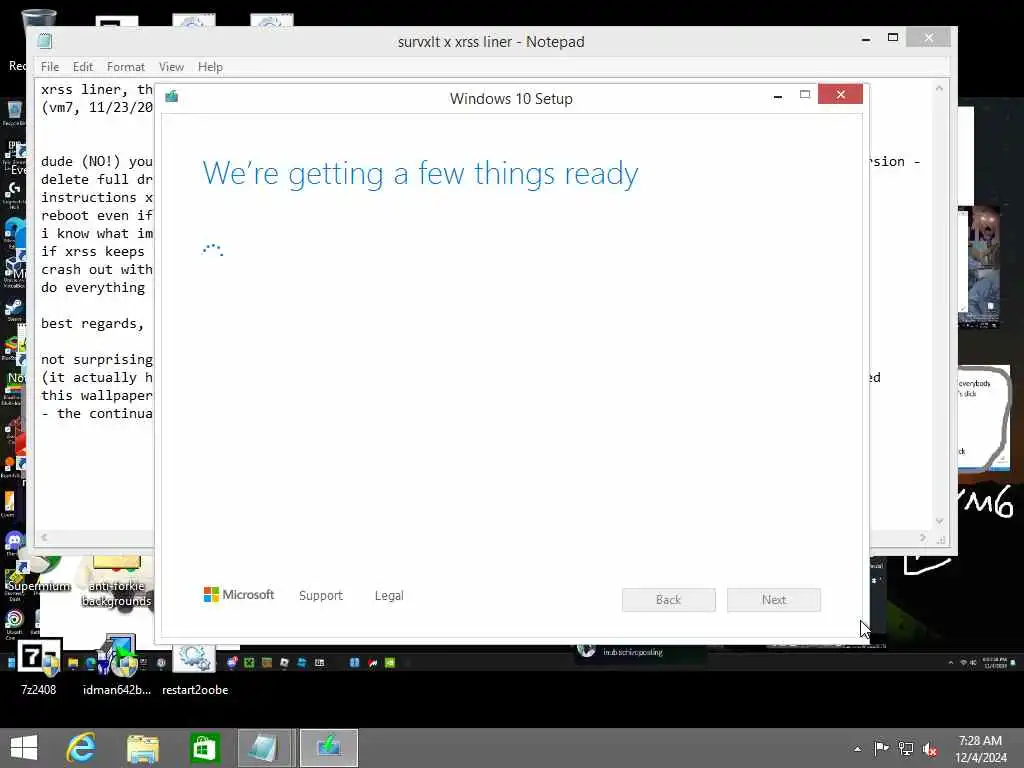The height and width of the screenshot is (768, 1024).
Task: Open the Windows Store taskbar icon
Action: pyautogui.click(x=204, y=748)
